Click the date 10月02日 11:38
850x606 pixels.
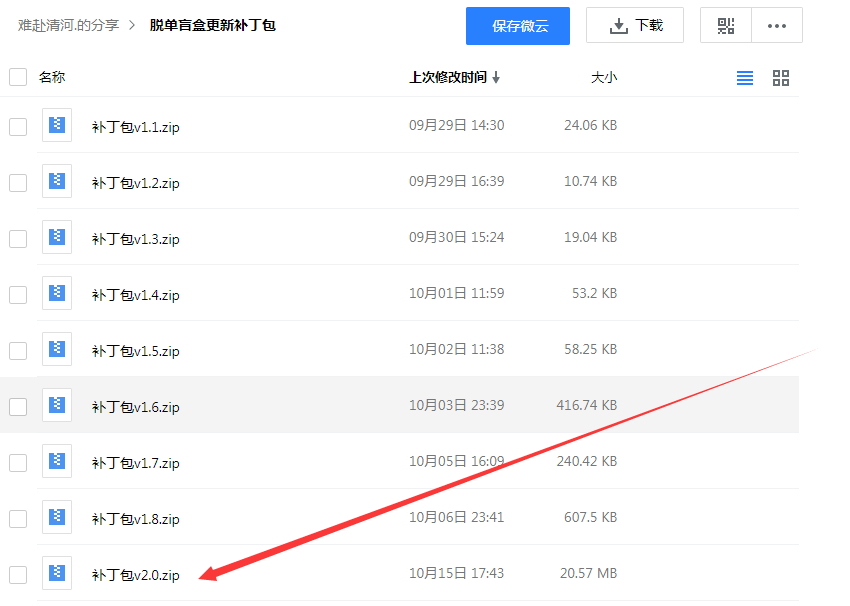(x=456, y=349)
